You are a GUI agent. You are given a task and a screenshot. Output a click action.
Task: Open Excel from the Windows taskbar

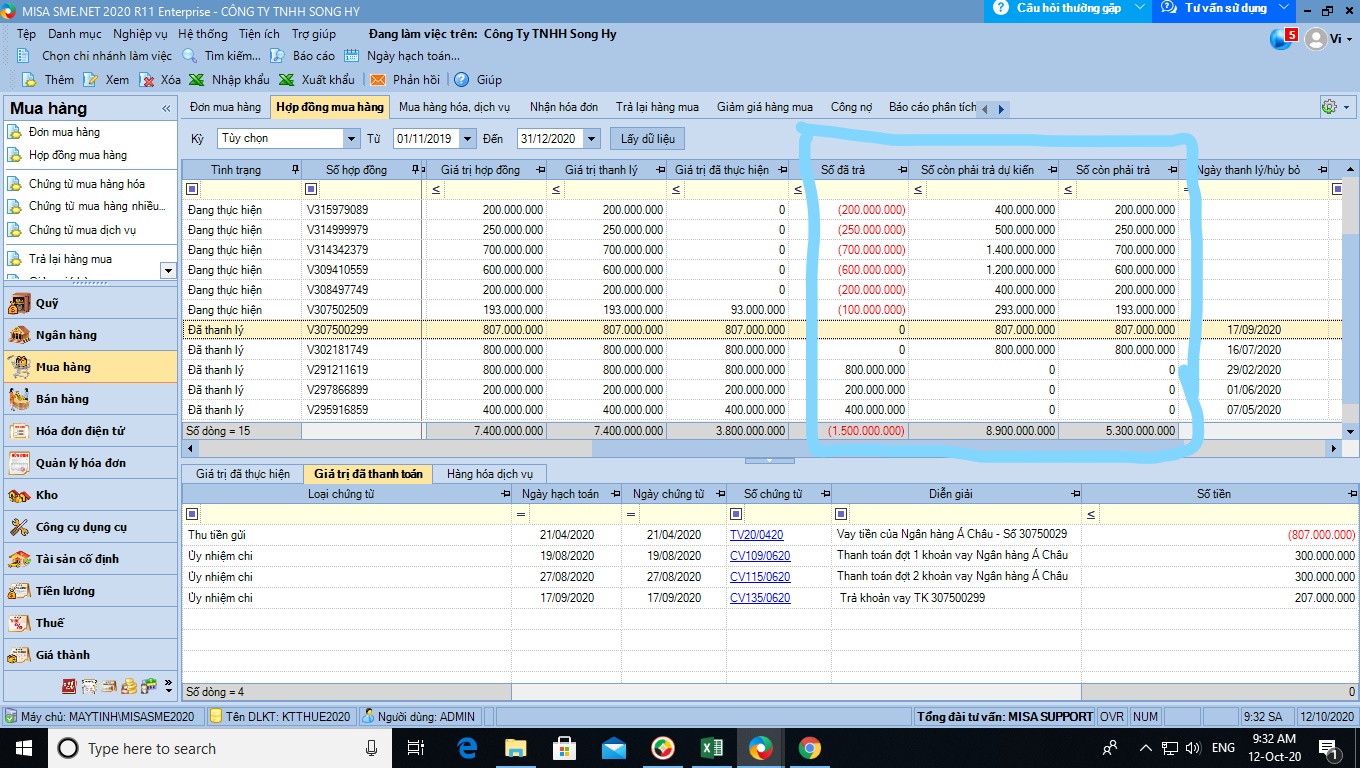[712, 748]
